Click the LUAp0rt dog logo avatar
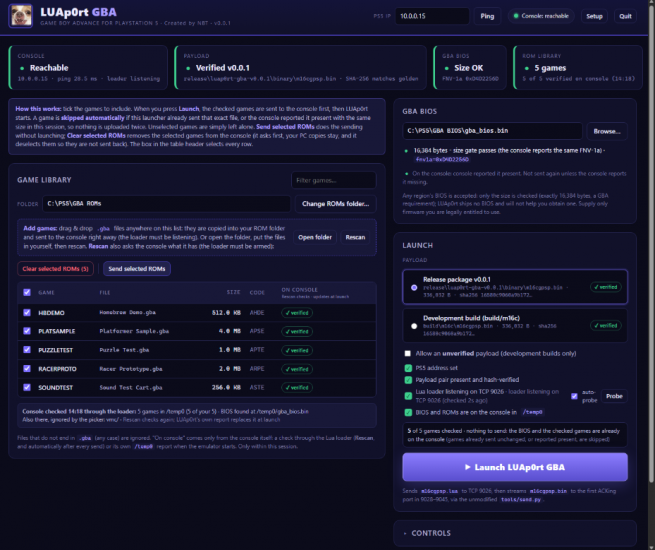This screenshot has width=655, height=550. 20,16
